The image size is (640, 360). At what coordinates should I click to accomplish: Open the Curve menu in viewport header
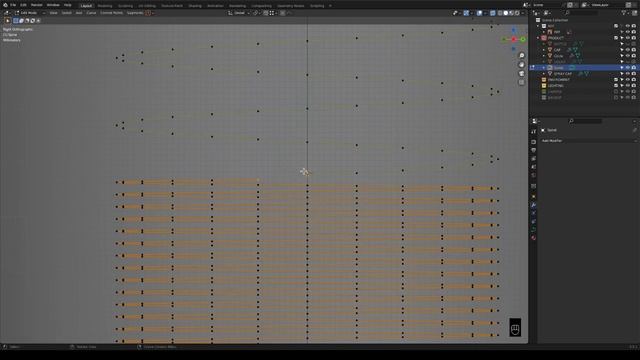tap(91, 13)
